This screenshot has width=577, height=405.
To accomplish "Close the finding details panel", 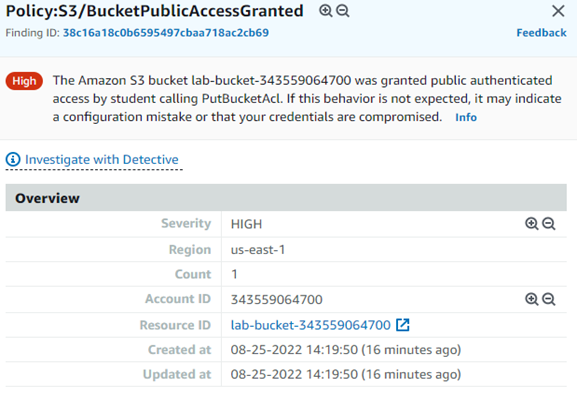I will pos(558,11).
